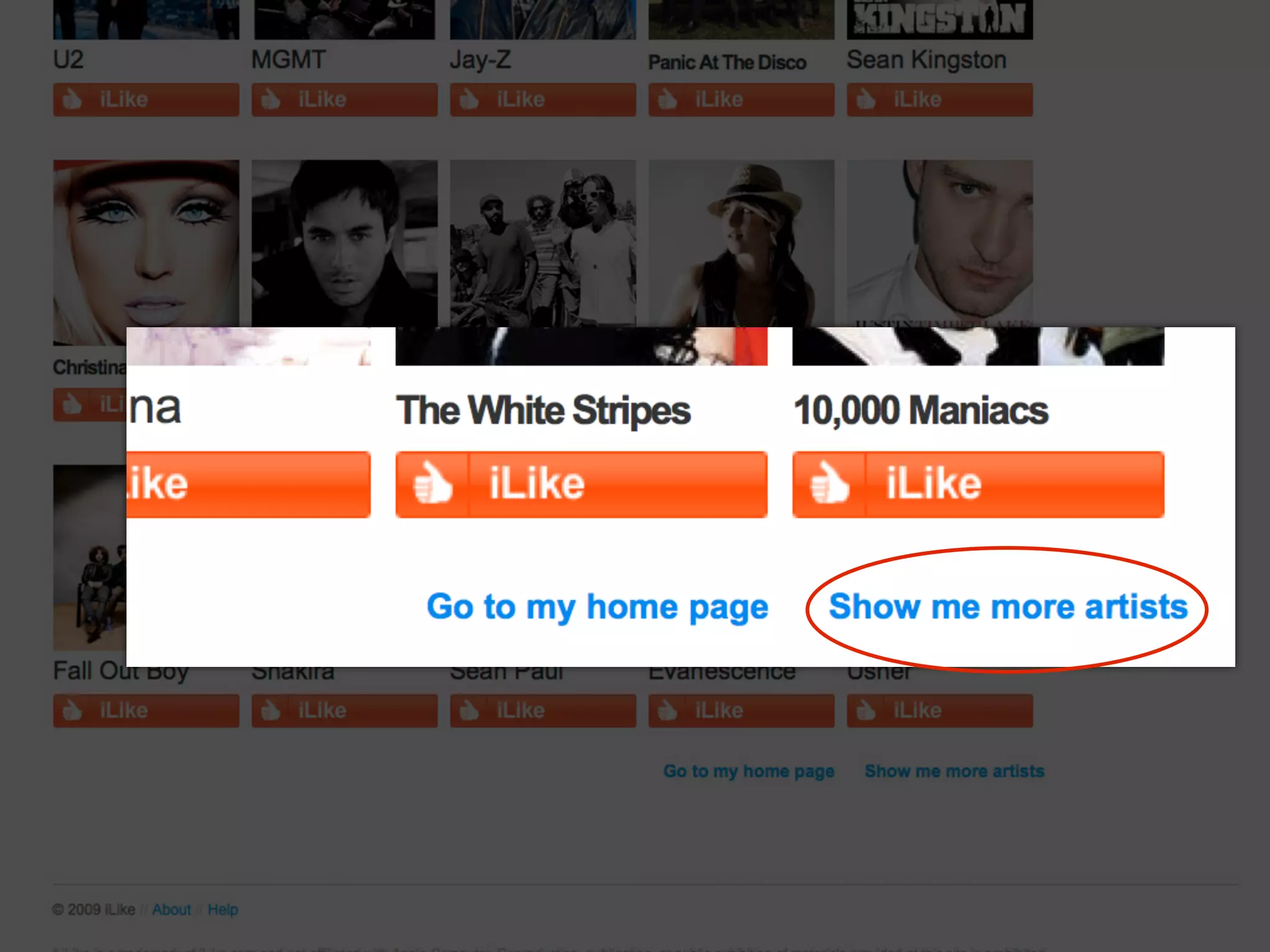Screen dimensions: 1270x952
Task: Click the thumbs-up icon under Sean Kingston
Action: coord(866,99)
